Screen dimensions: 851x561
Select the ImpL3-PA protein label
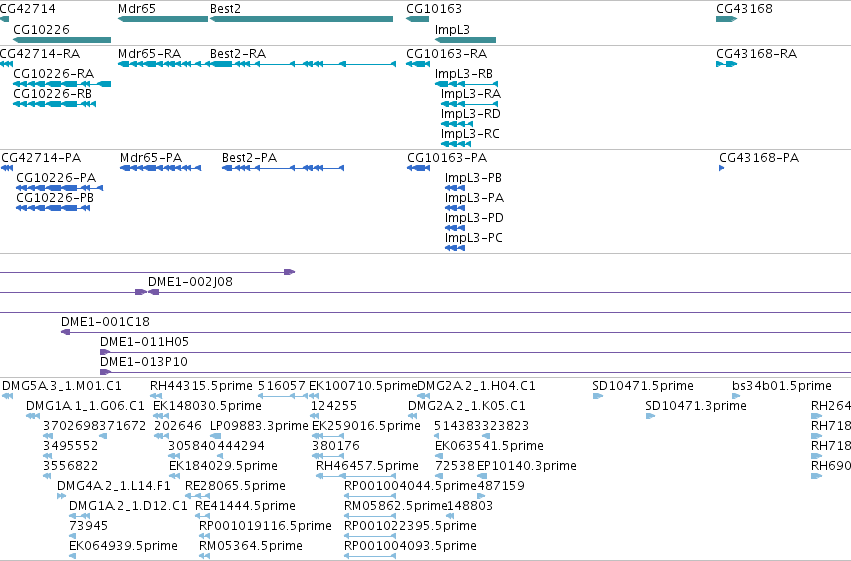(x=474, y=198)
